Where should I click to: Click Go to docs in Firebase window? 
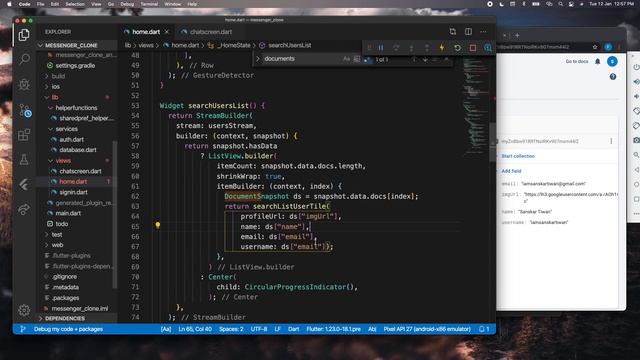coord(577,61)
